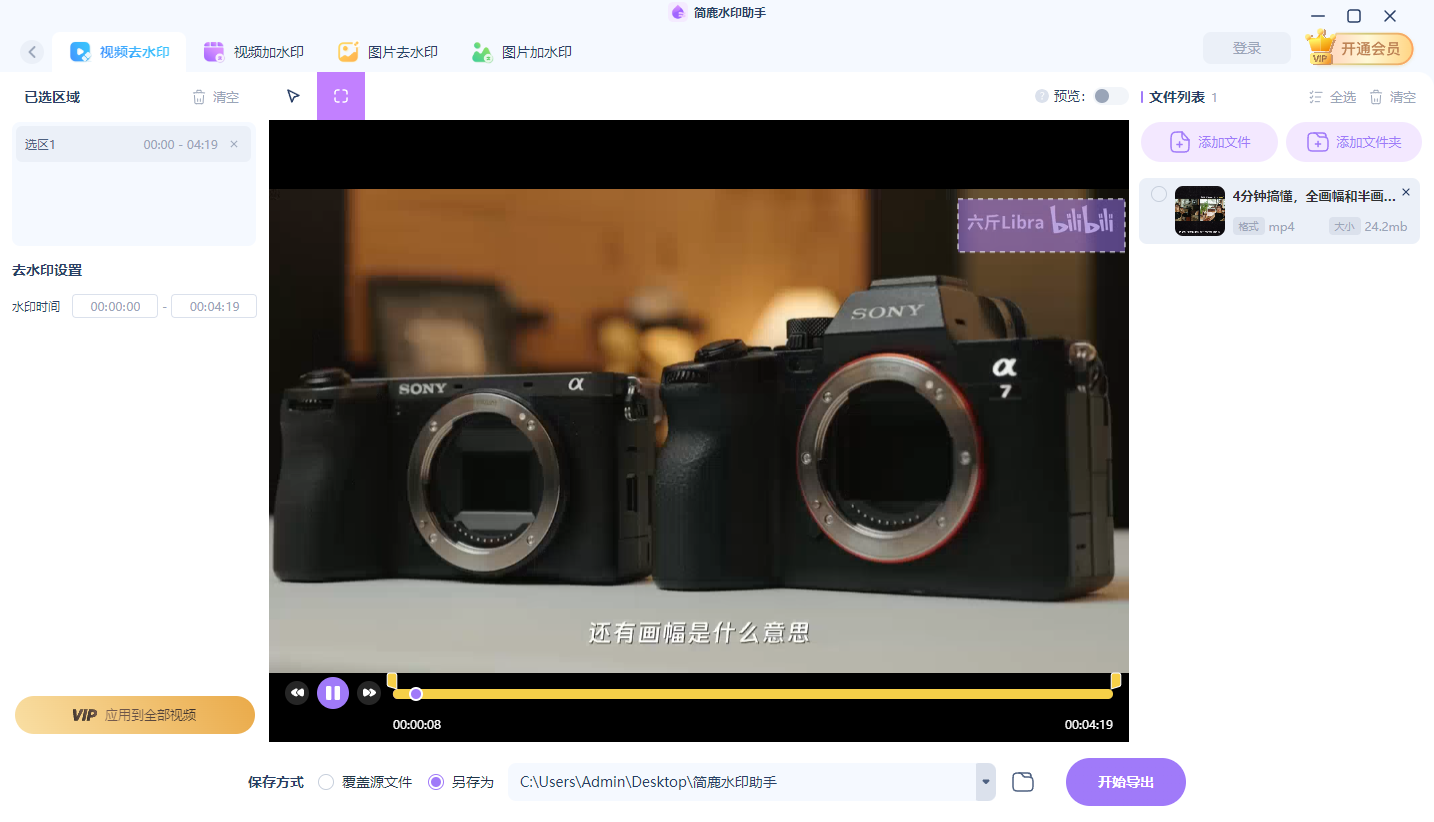Switch to 视频加水印 tab
Viewport: 1434px width, 822px height.
[x=254, y=52]
